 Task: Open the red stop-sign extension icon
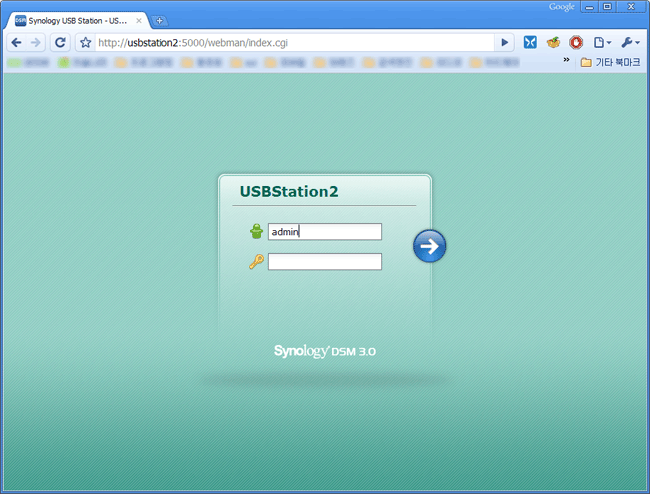[576, 42]
